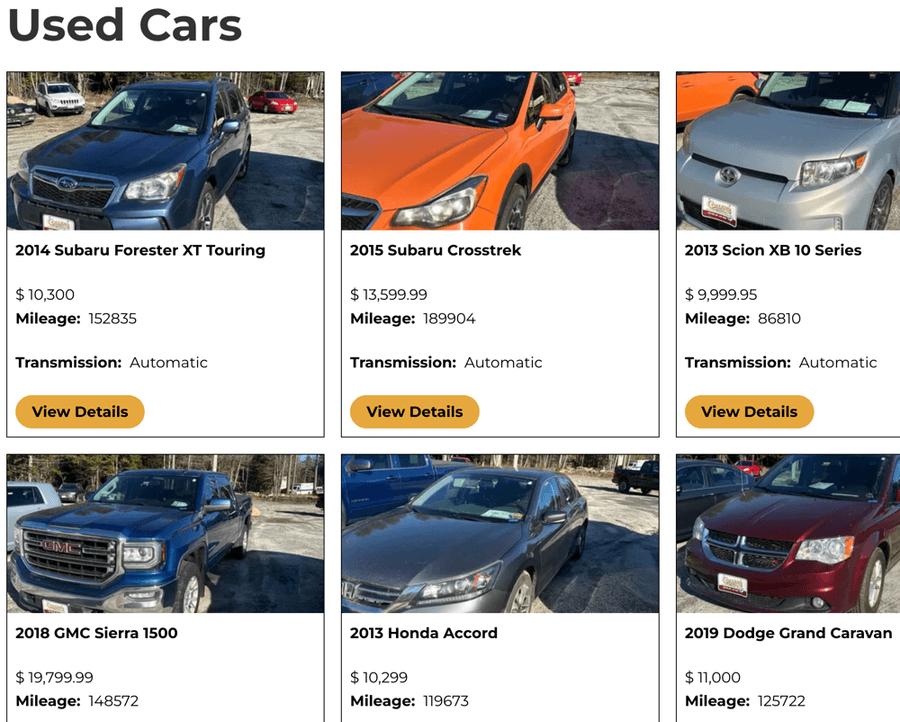View details for the 2015 Subaru Crosstrek
The width and height of the screenshot is (900, 722).
414,412
